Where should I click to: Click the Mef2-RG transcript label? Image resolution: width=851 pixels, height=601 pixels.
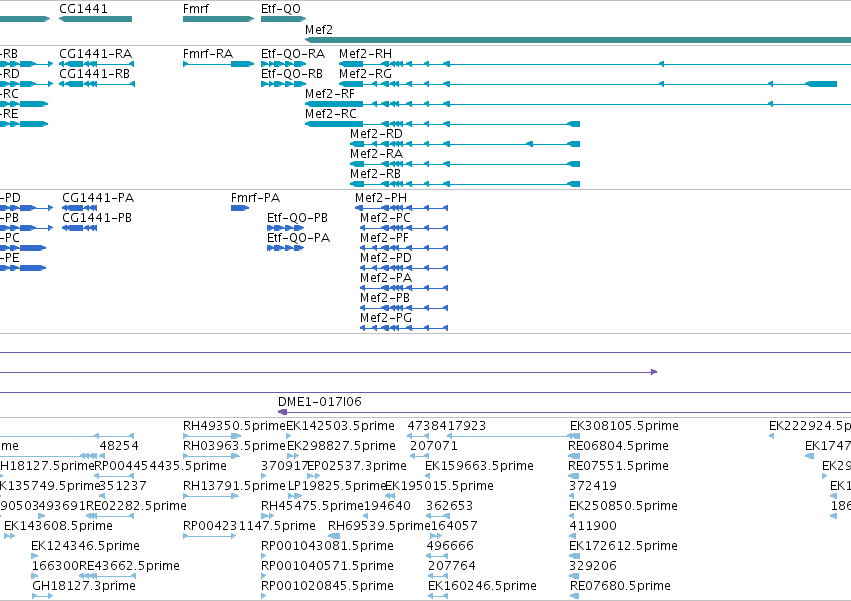[x=365, y=74]
